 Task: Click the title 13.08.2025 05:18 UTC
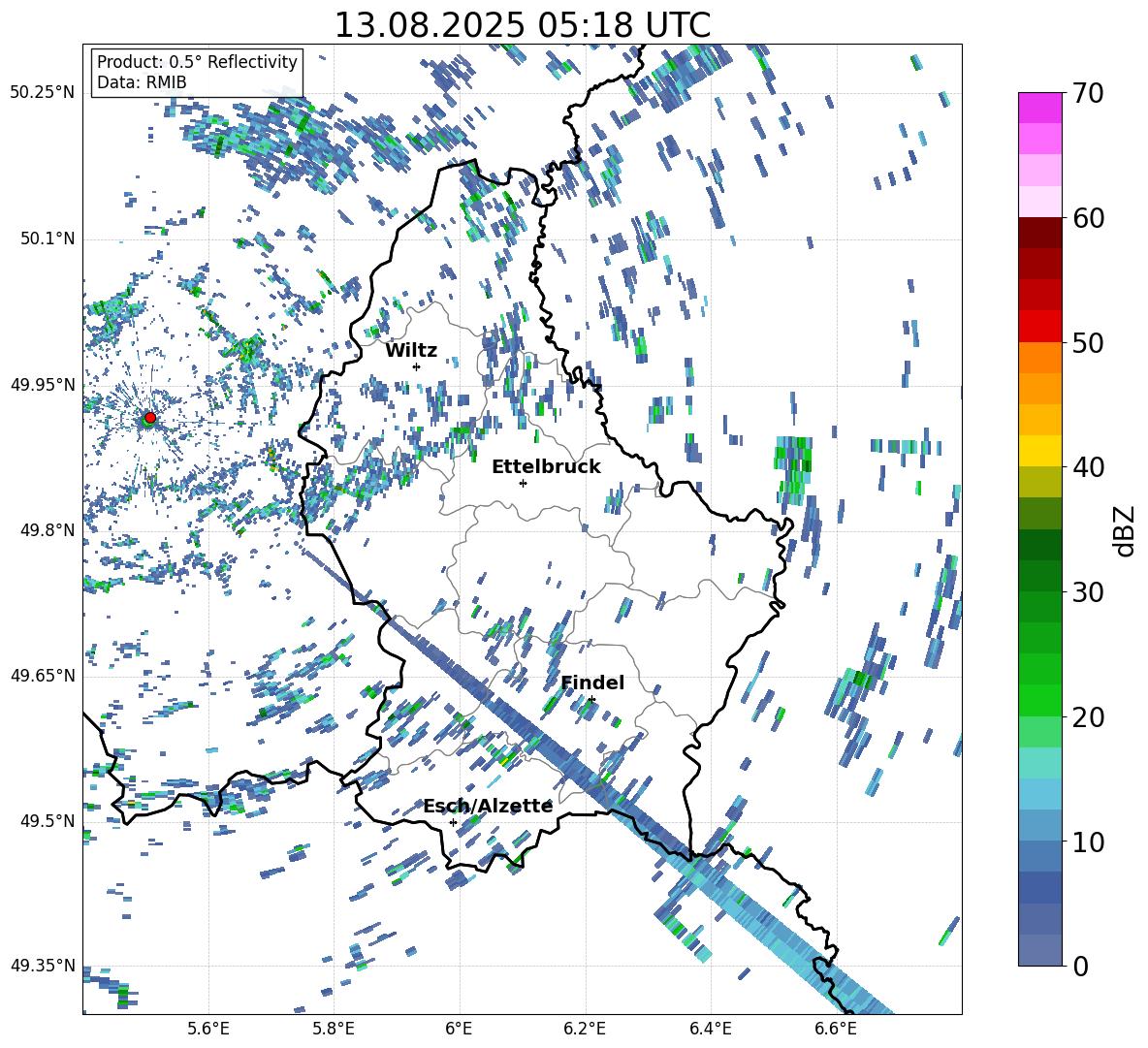click(522, 24)
